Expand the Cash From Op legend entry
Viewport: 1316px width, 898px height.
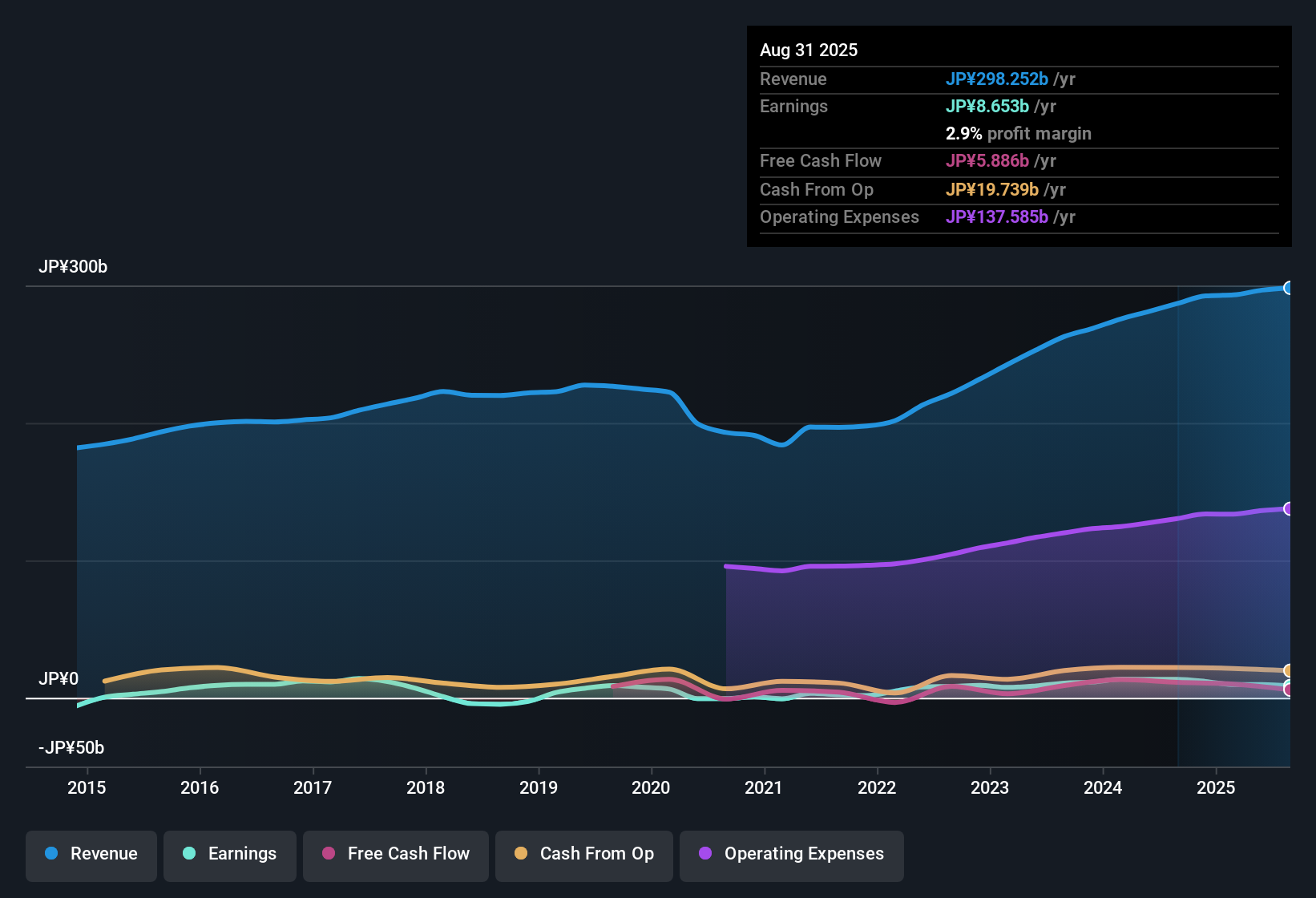pos(583,854)
